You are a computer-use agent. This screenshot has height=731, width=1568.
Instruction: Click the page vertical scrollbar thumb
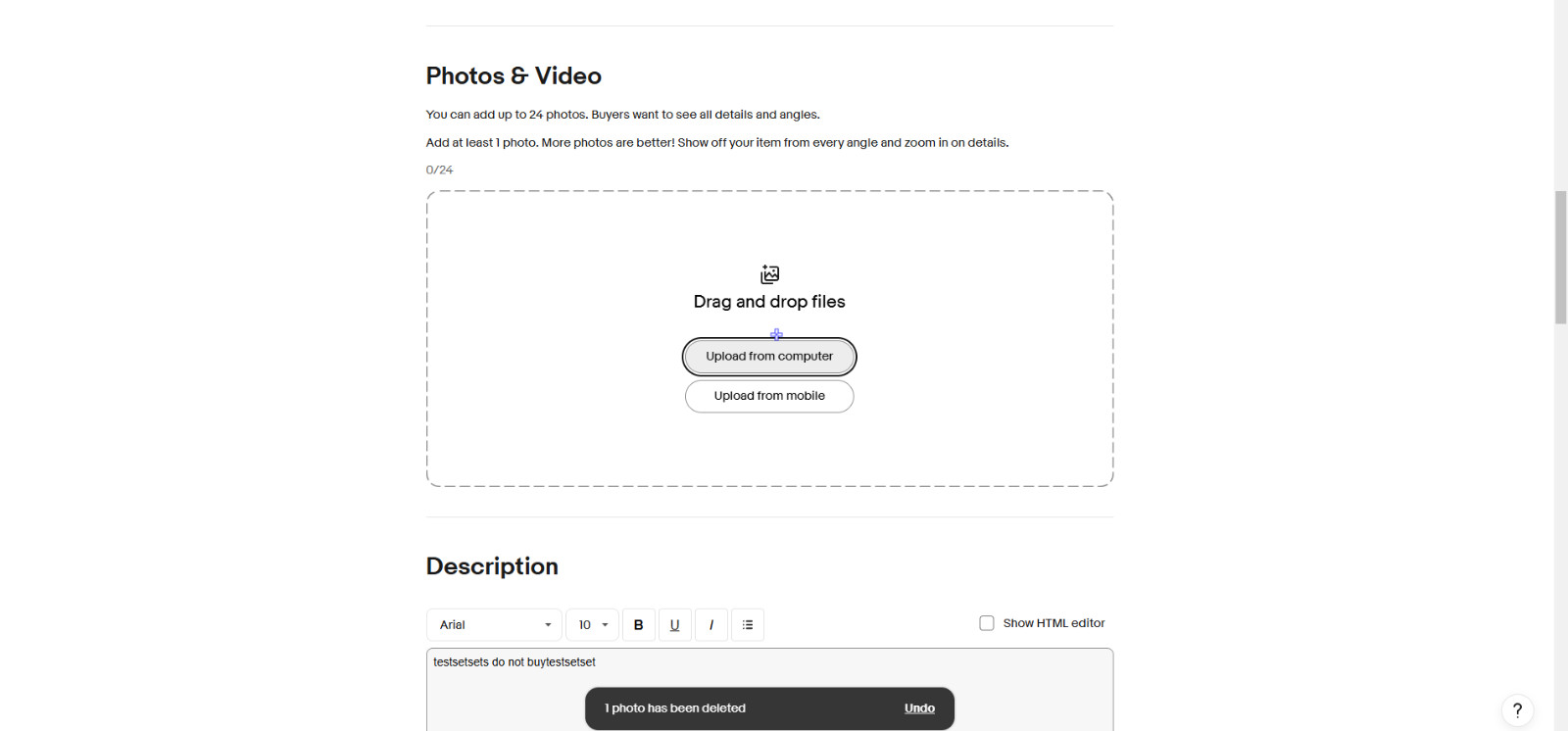[1560, 257]
